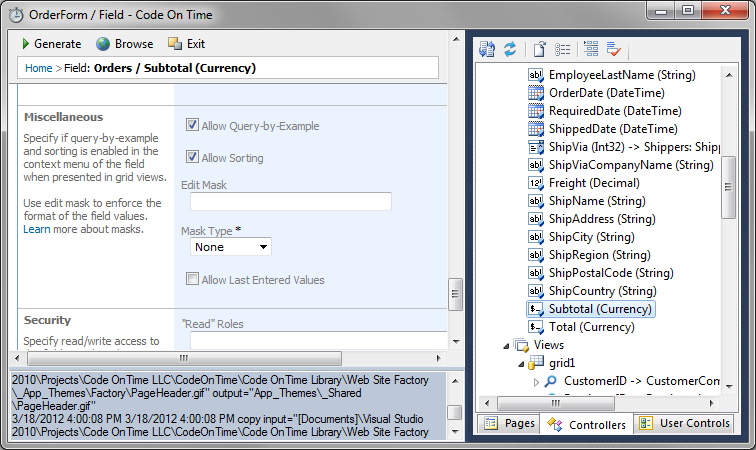Collapse the Views tree node
Image resolution: width=756 pixels, height=450 pixels.
(x=506, y=346)
